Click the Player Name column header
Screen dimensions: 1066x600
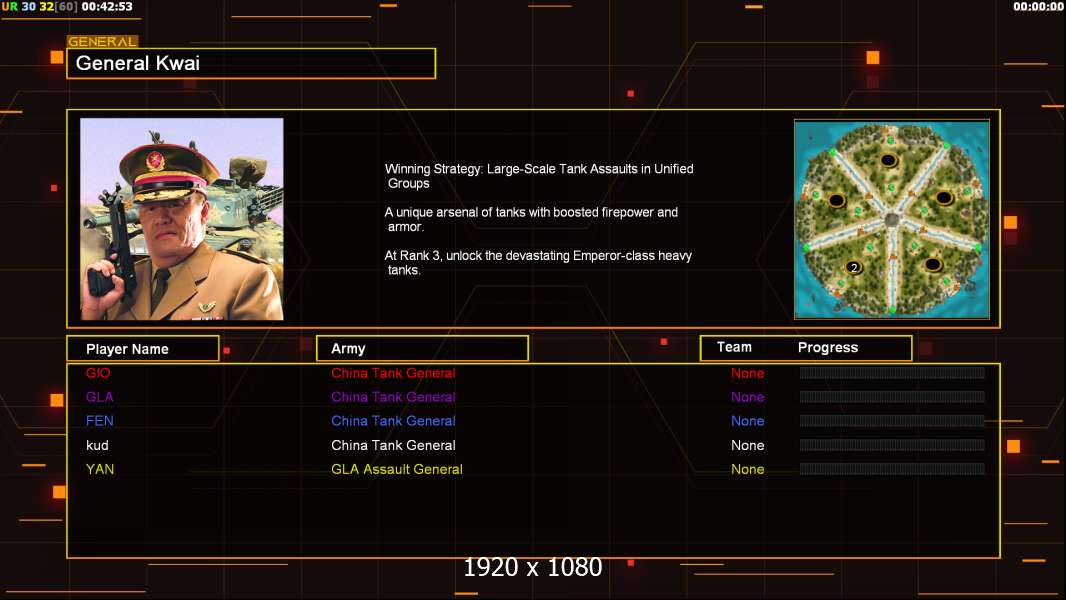coord(143,349)
